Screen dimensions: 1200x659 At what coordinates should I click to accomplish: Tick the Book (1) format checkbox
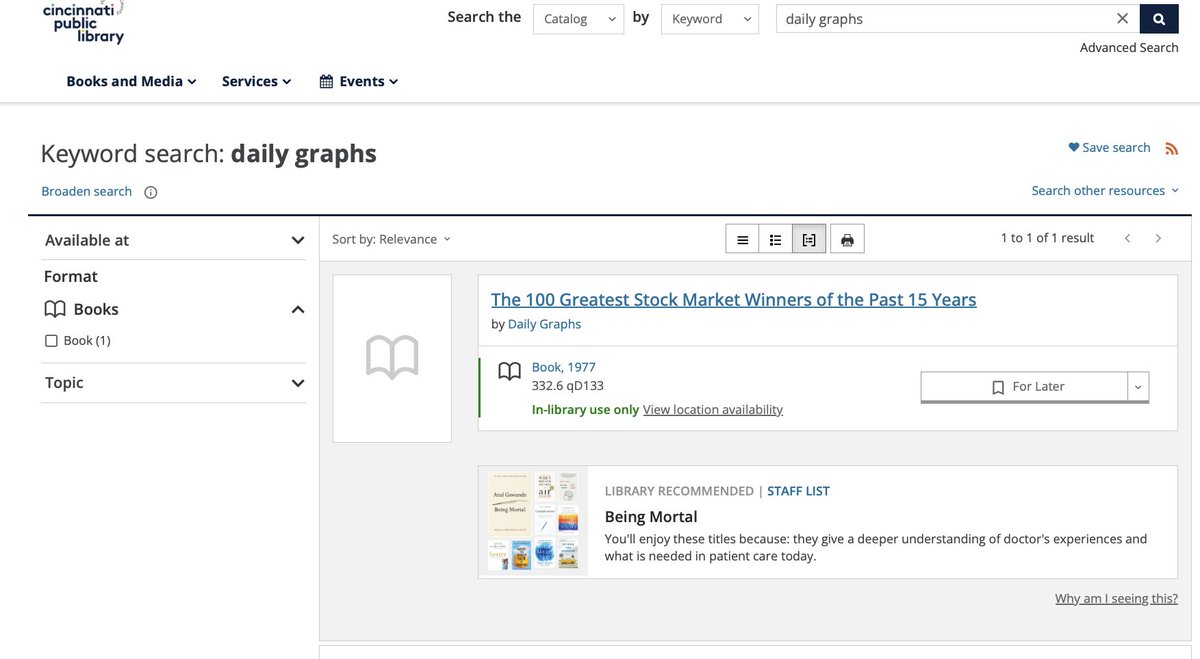(x=52, y=341)
